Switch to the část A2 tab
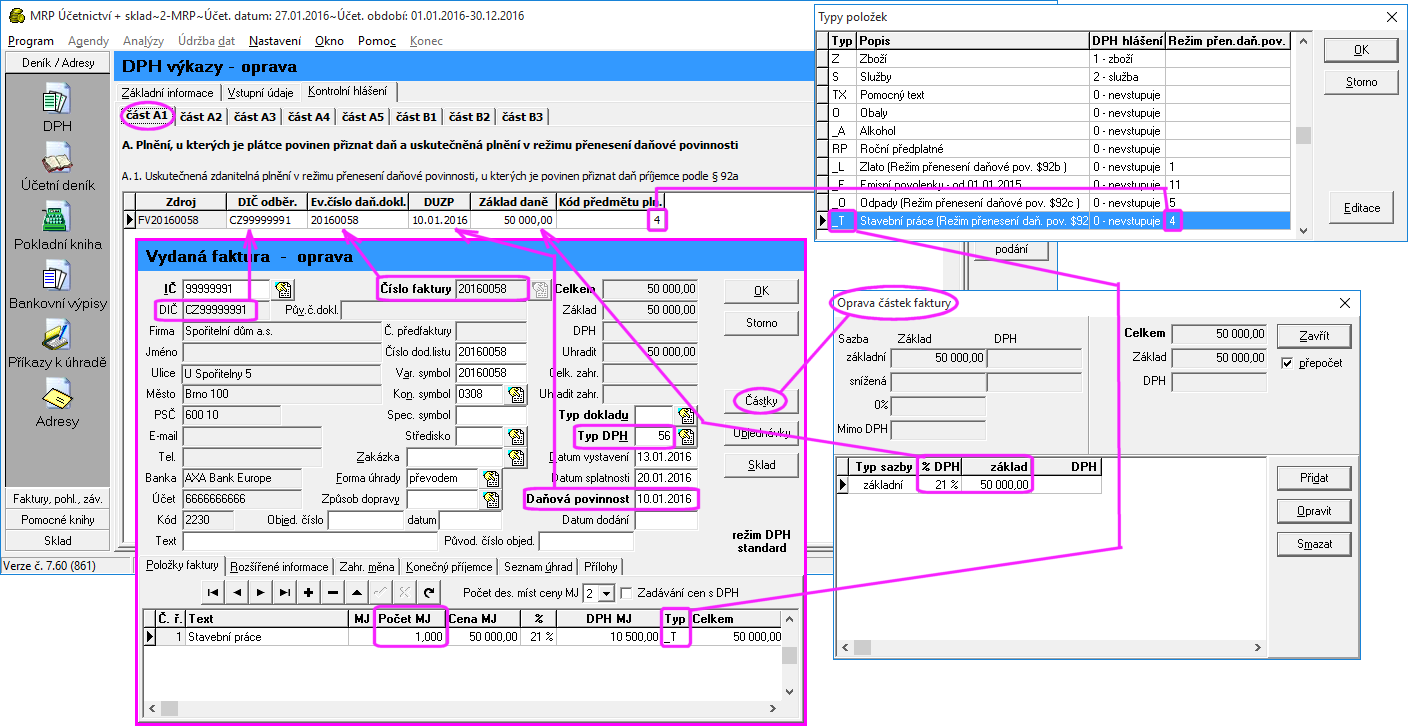Image resolution: width=1408 pixels, height=726 pixels. pos(201,117)
